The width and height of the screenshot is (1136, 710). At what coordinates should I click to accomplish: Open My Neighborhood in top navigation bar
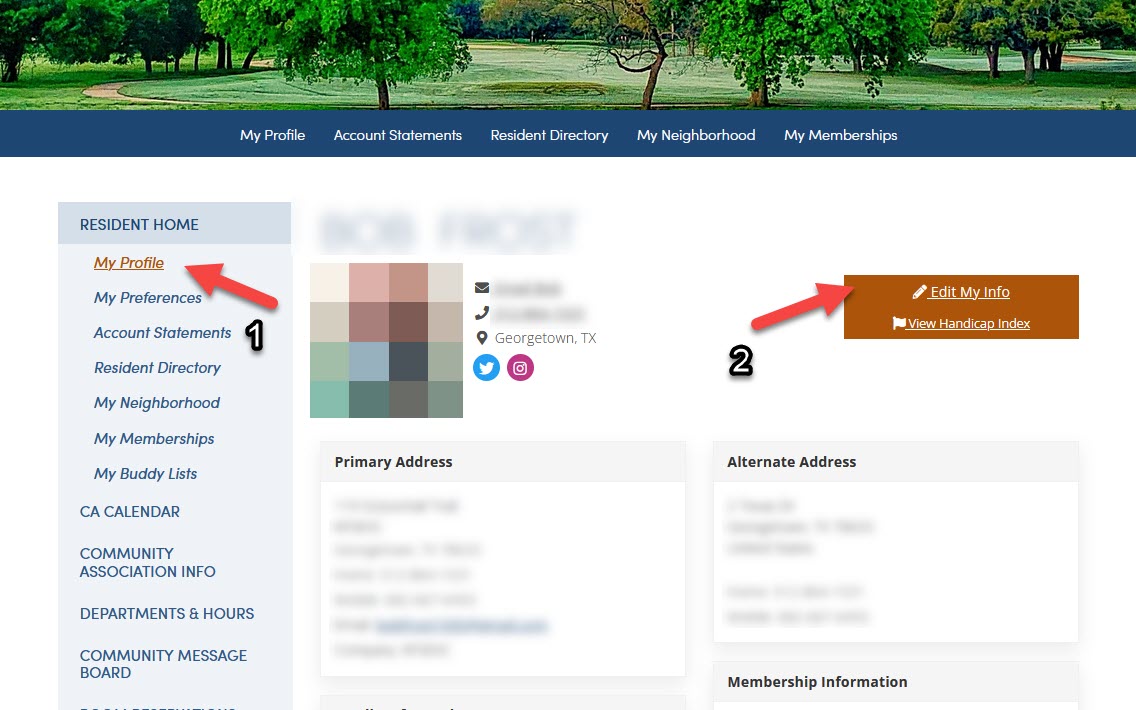click(x=696, y=135)
